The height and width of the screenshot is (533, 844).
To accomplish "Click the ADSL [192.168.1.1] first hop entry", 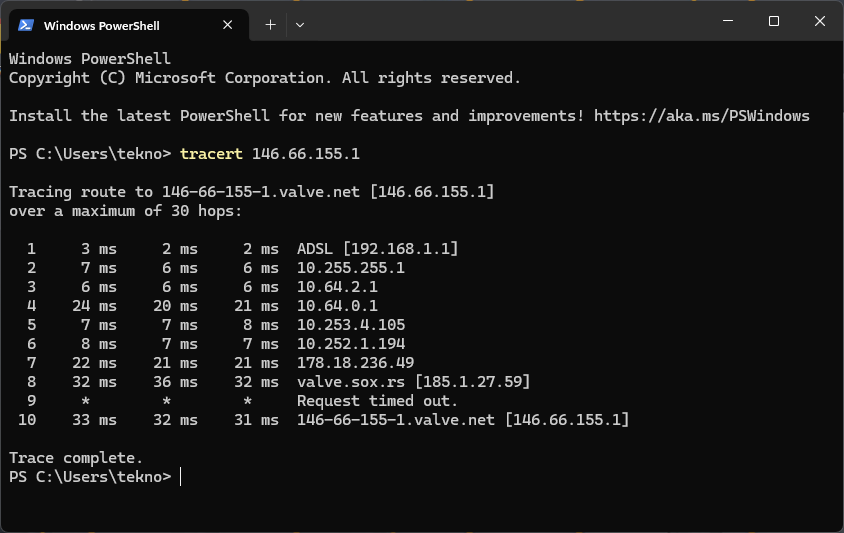I will click(377, 249).
